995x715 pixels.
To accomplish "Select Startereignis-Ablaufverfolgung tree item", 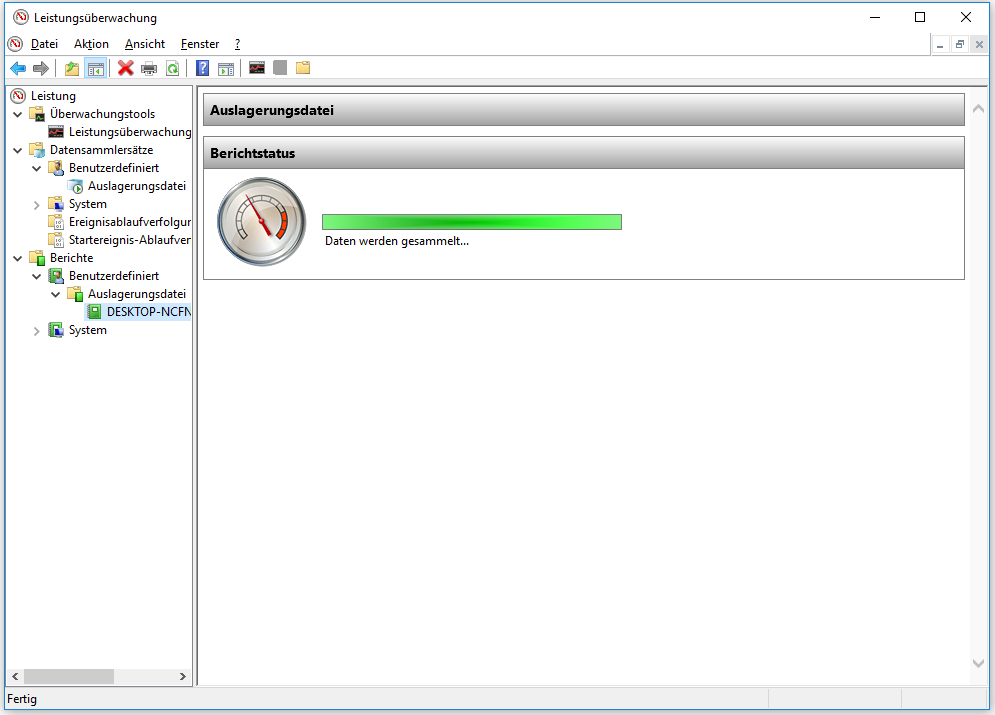I will (130, 240).
